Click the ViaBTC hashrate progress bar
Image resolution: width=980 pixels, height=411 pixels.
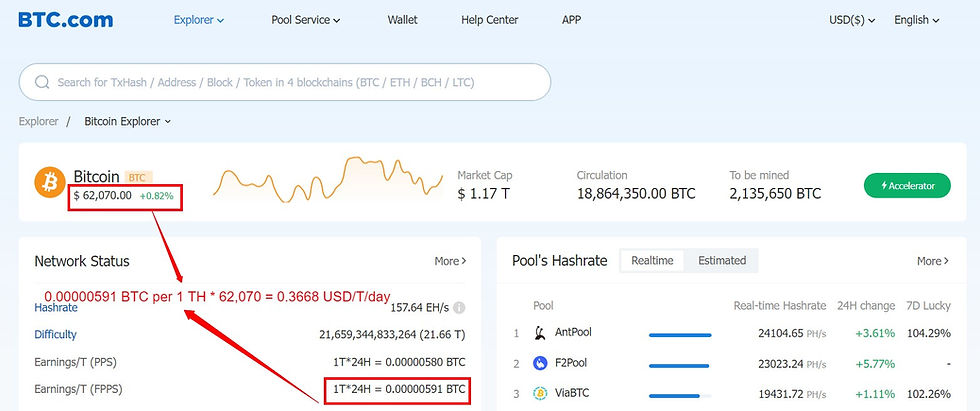pos(680,396)
